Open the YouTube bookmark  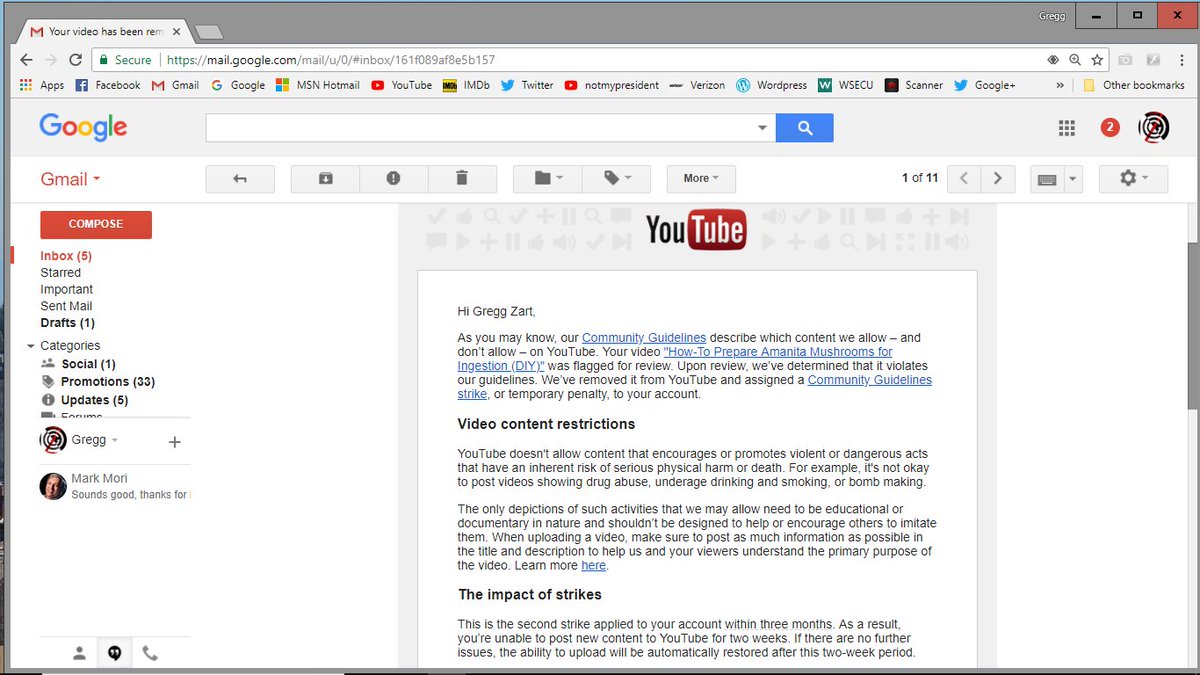tap(402, 85)
